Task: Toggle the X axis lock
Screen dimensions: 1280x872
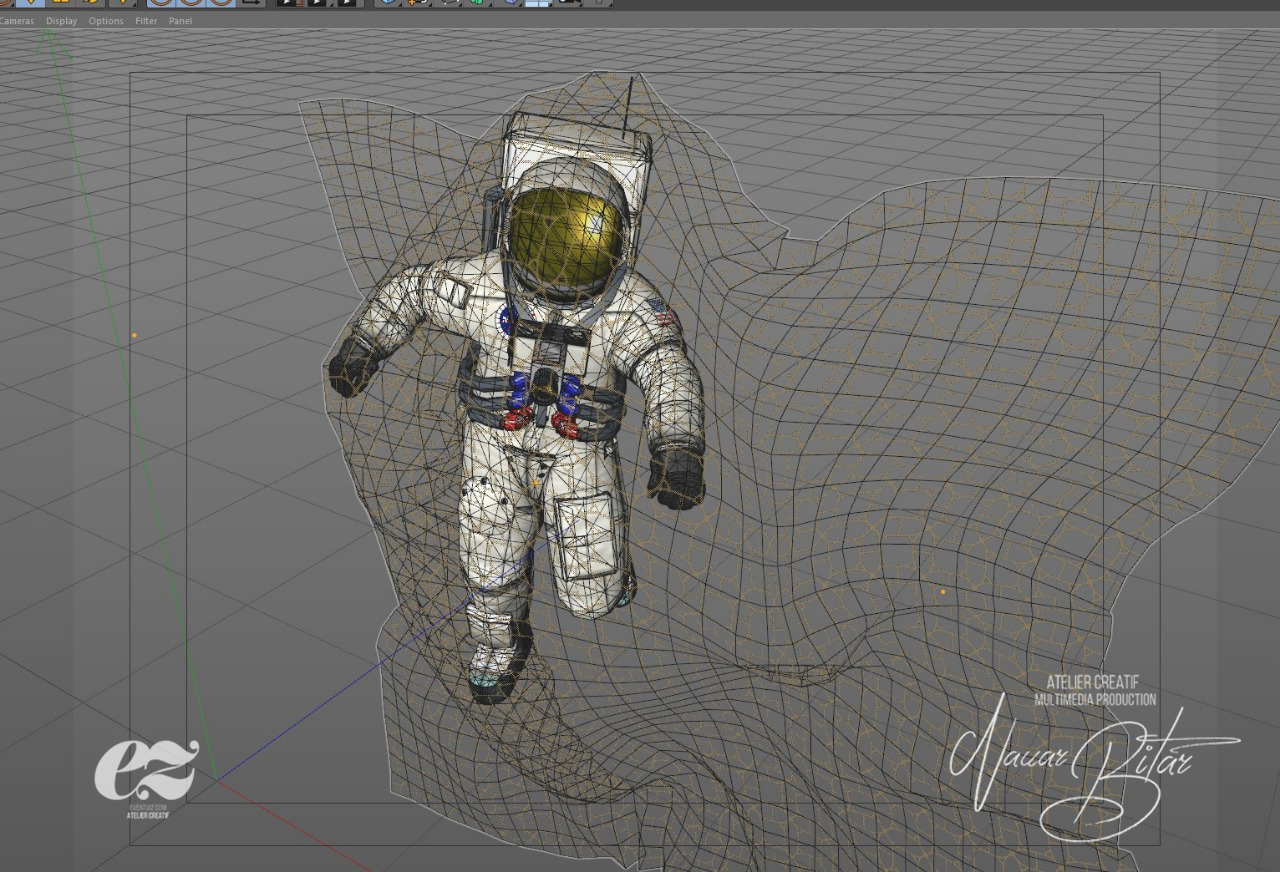Action: tap(161, 2)
